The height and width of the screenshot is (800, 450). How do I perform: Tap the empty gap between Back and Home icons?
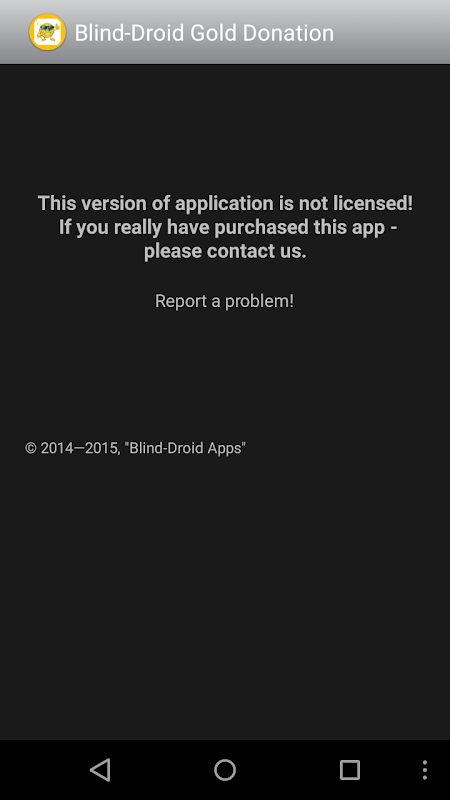click(x=162, y=769)
